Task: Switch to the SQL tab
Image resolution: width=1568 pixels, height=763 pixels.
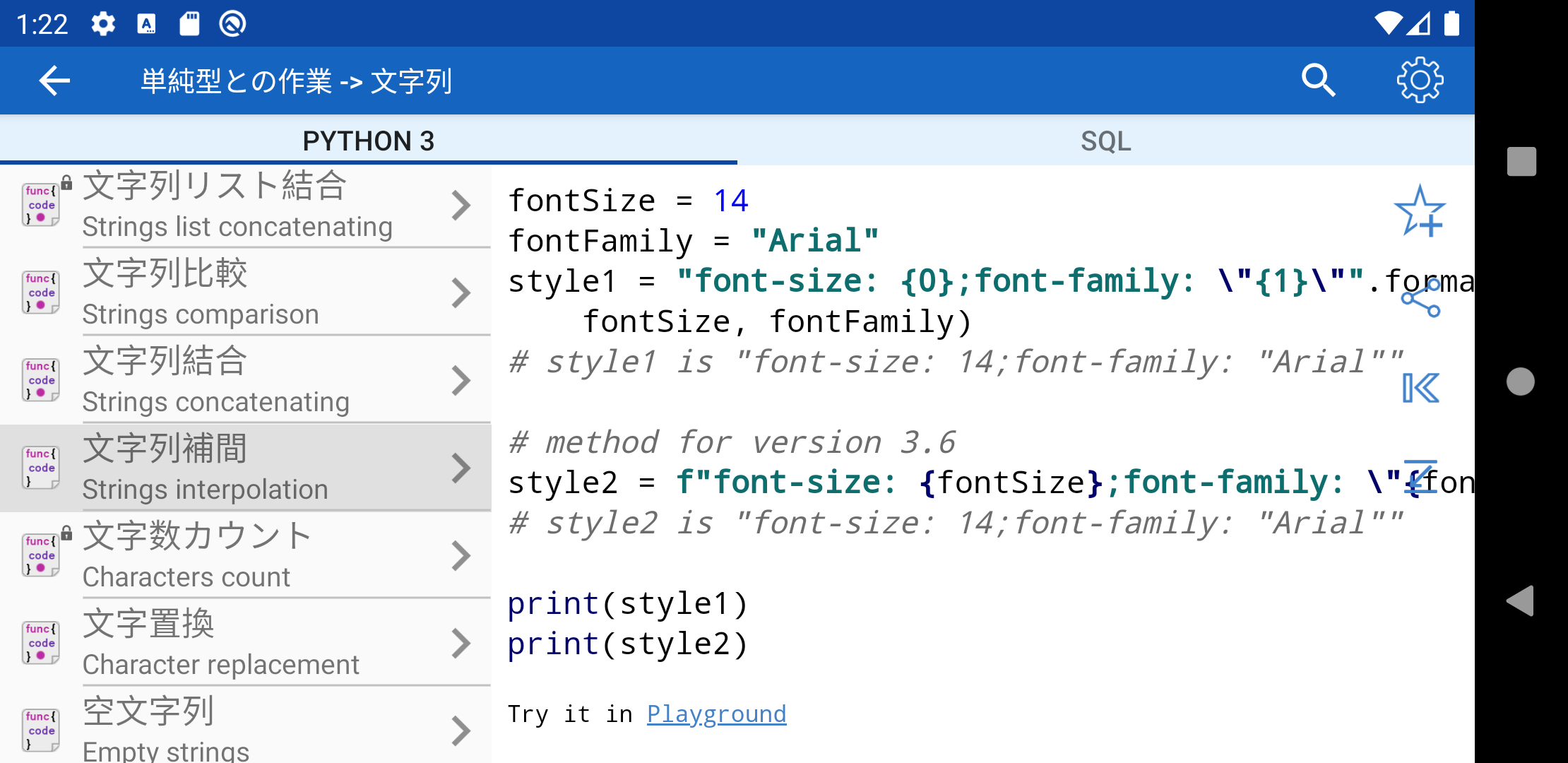Action: coord(1106,141)
